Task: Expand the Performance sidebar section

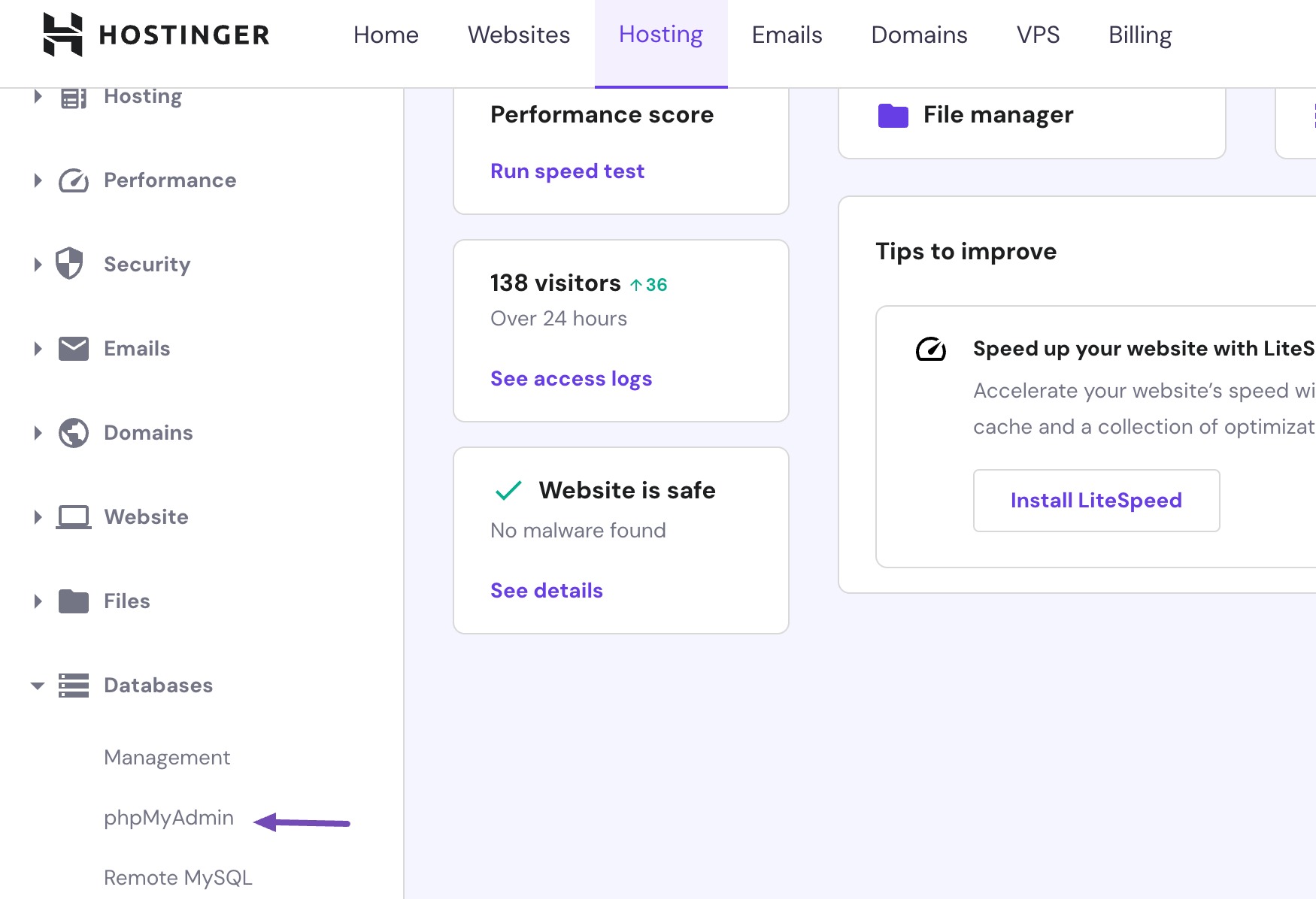Action: pyautogui.click(x=38, y=180)
